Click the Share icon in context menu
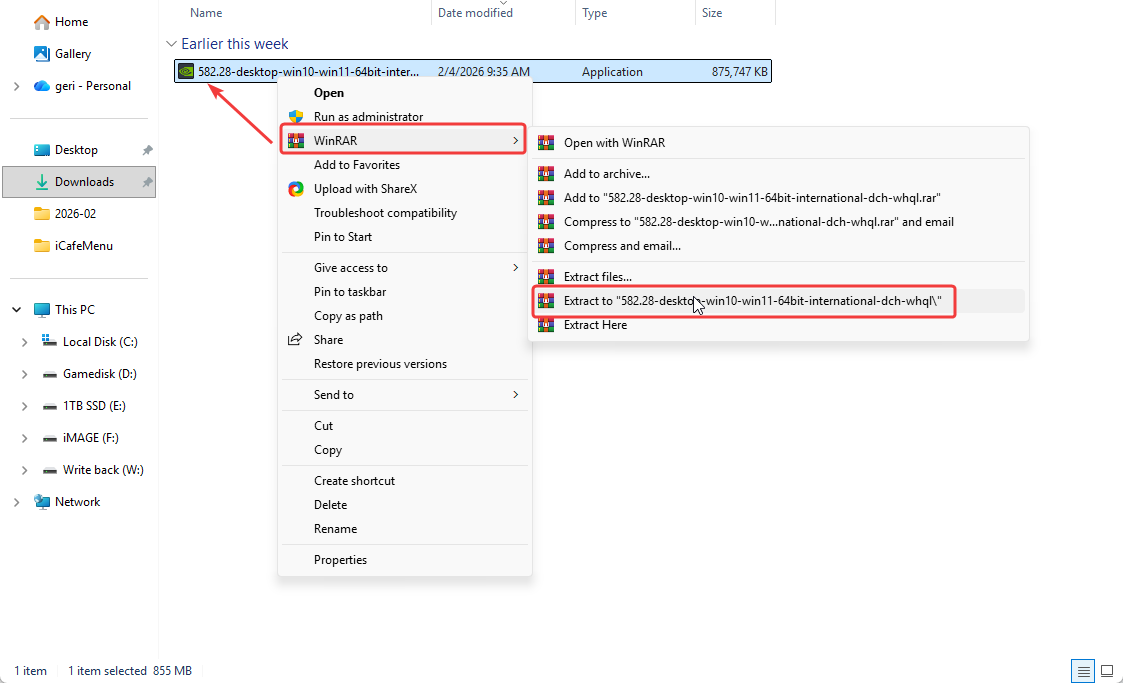This screenshot has height=683, width=1123. click(296, 340)
